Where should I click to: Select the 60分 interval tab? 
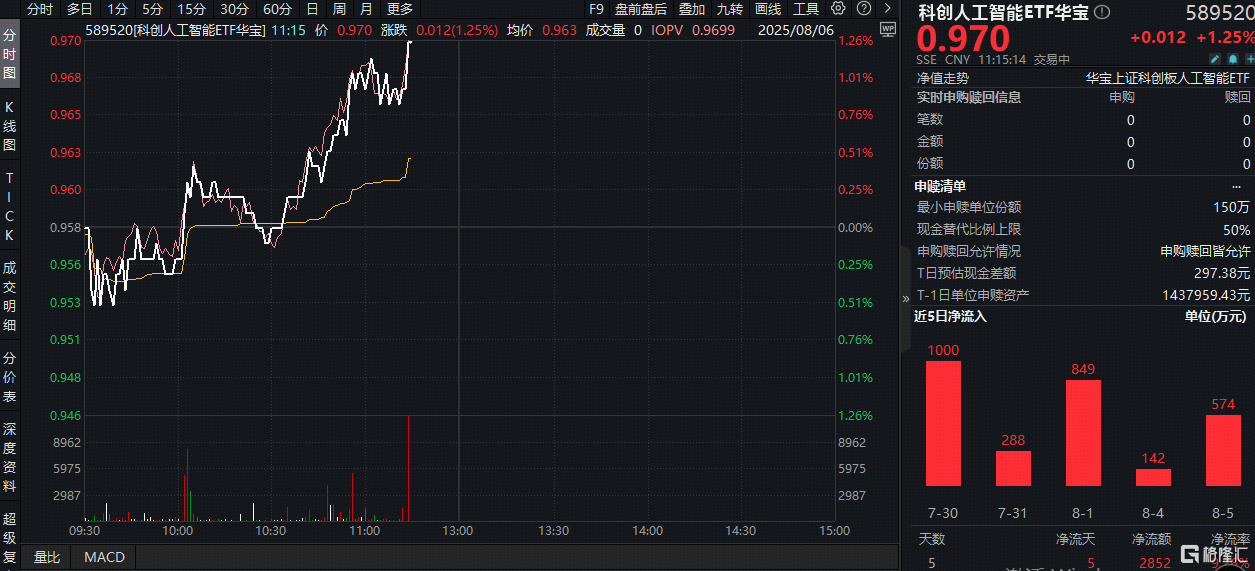click(x=277, y=9)
